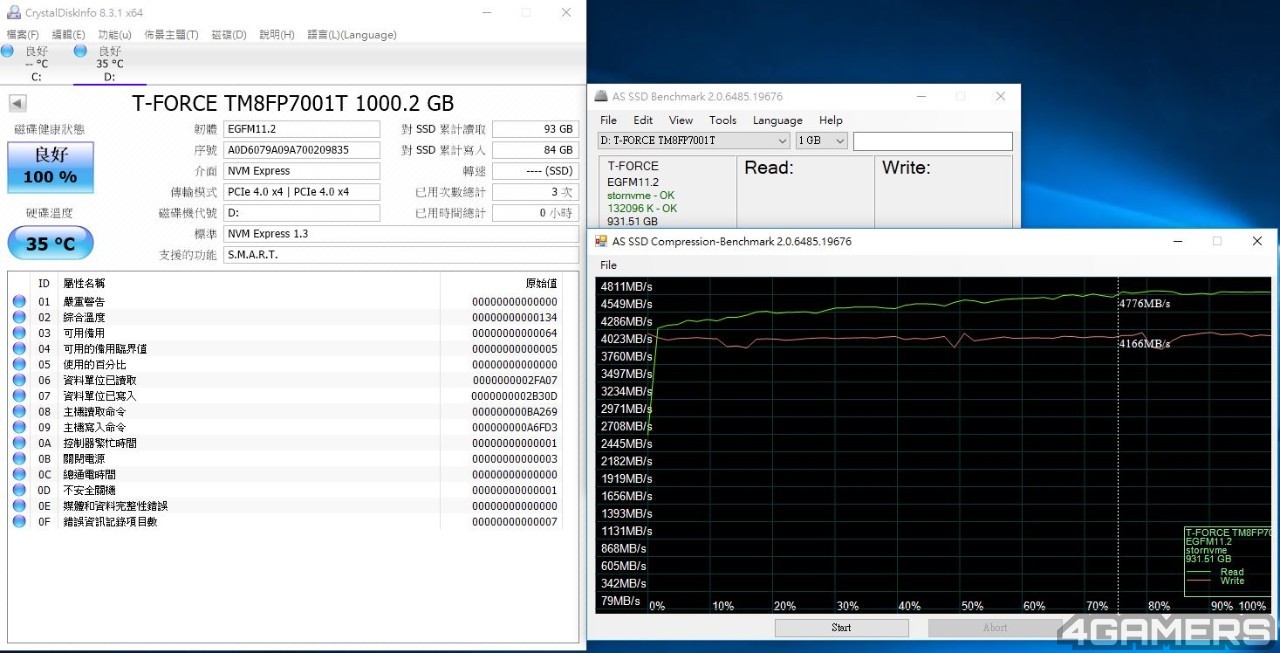
Task: Open the Help menu in AS SSD Benchmark
Action: click(x=831, y=120)
